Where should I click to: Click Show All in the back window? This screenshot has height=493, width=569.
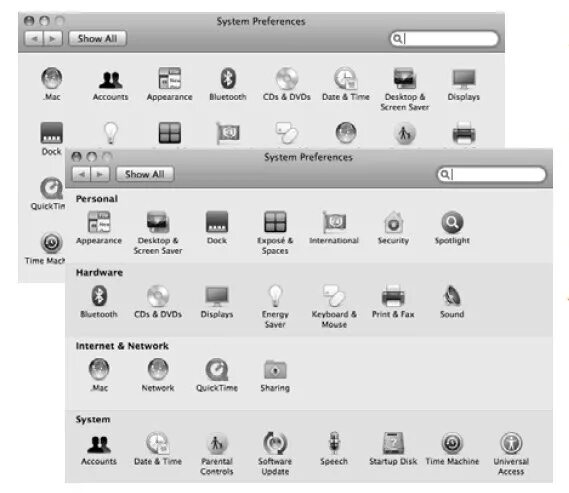97,38
